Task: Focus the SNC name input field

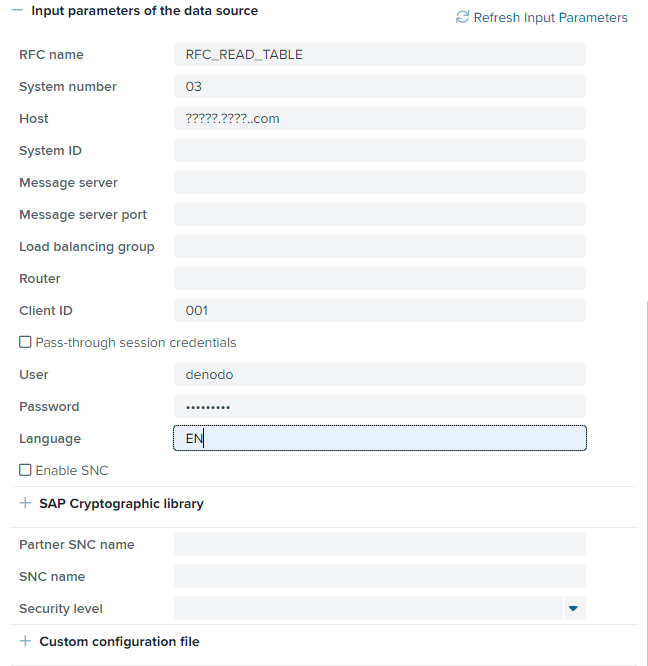Action: click(x=380, y=576)
